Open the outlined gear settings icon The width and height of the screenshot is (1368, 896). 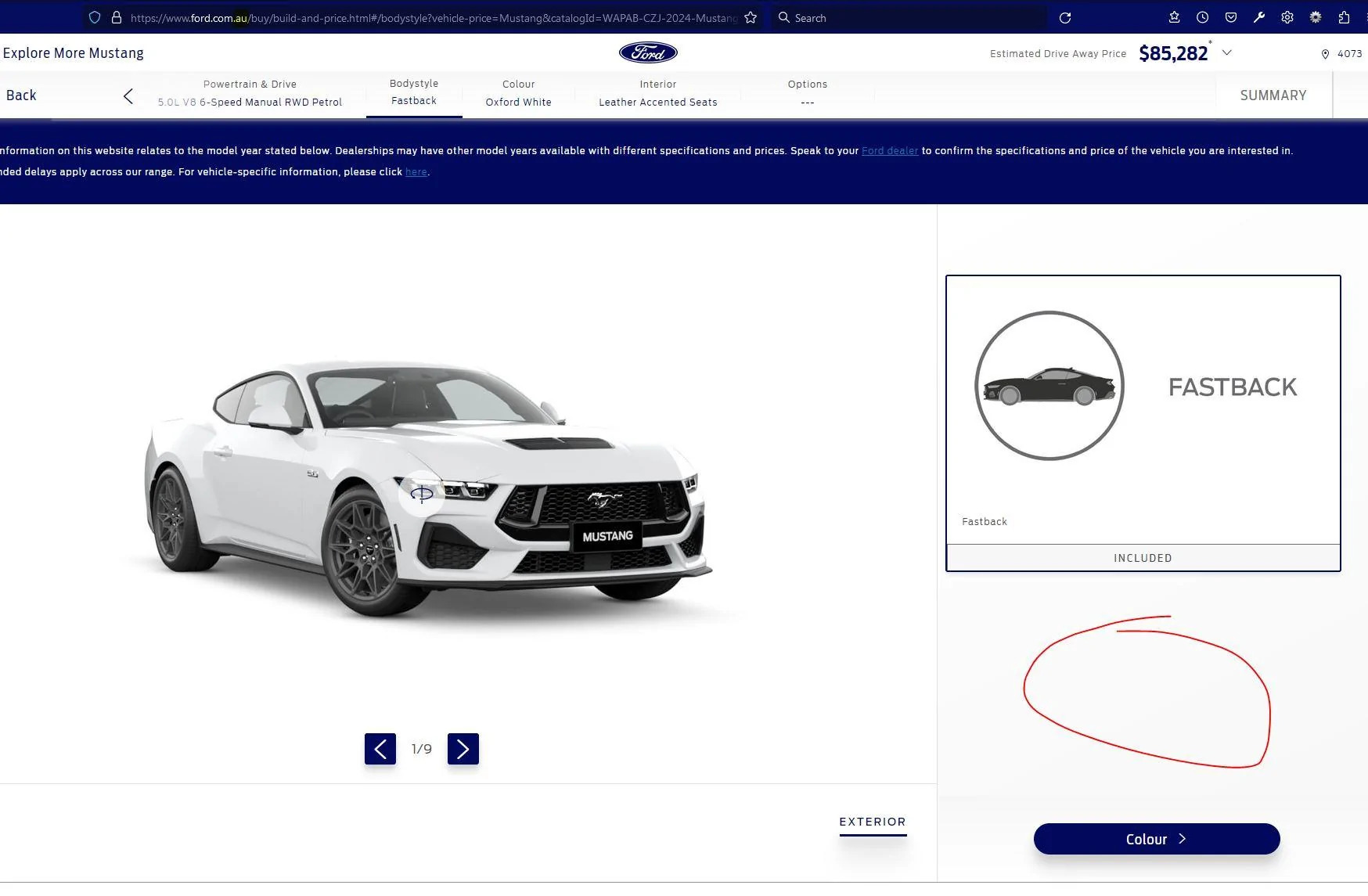pos(1287,17)
